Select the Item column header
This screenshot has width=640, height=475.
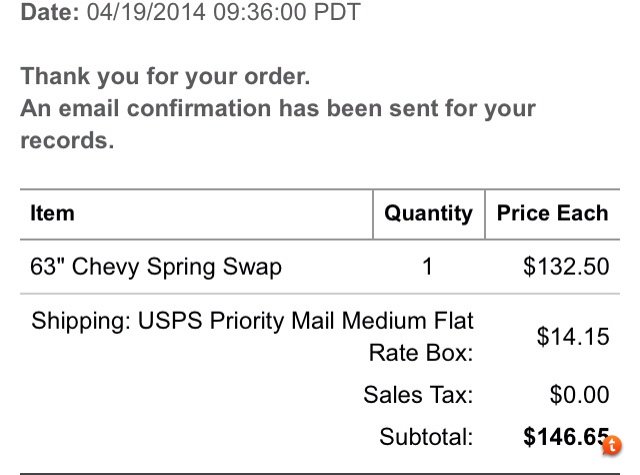(x=52, y=213)
